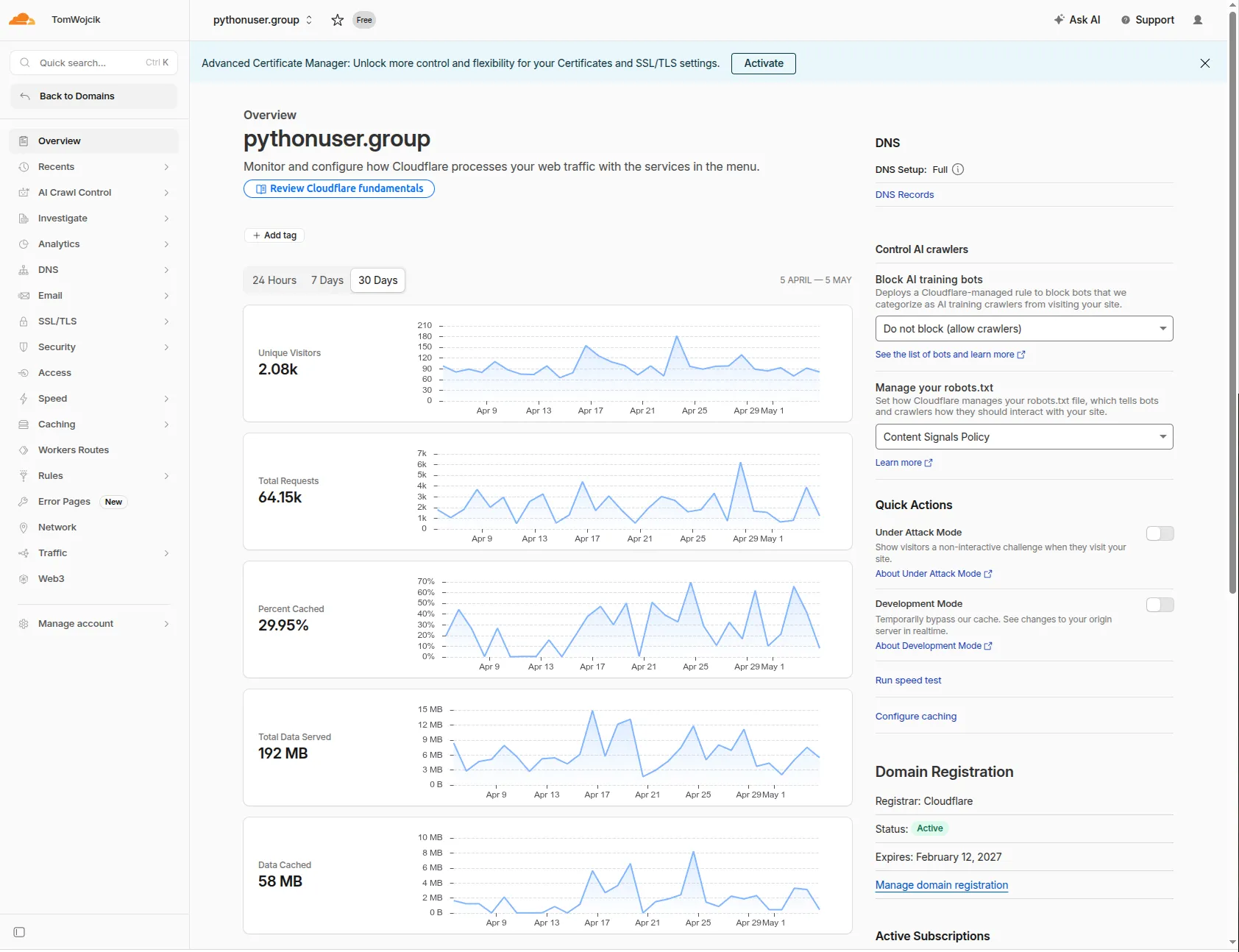
Task: Click the DNS Setup info icon
Action: (x=958, y=169)
